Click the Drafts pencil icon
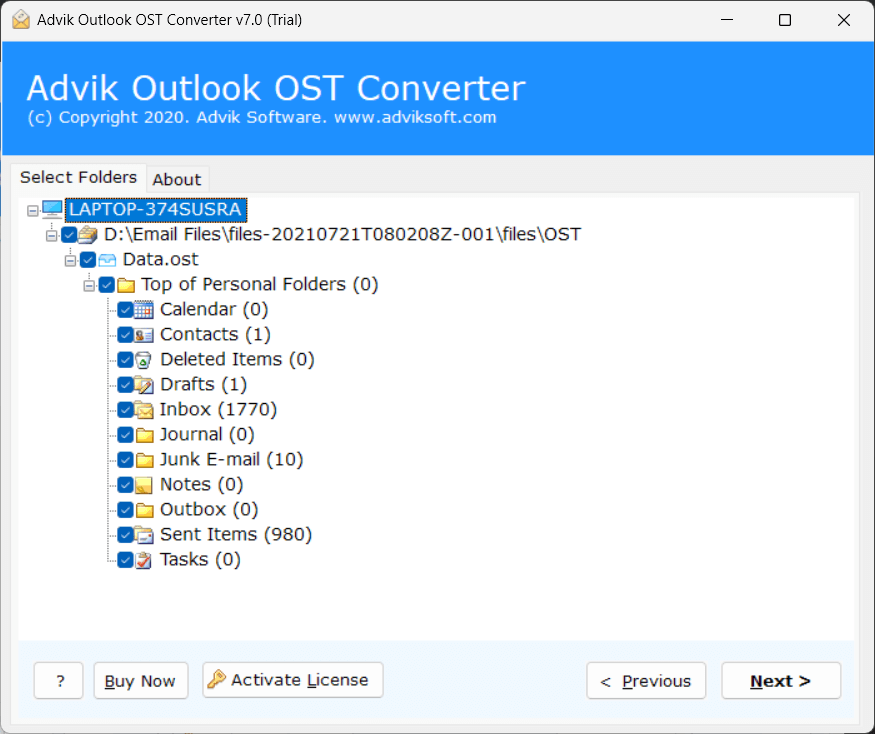The height and width of the screenshot is (734, 875). pos(143,385)
